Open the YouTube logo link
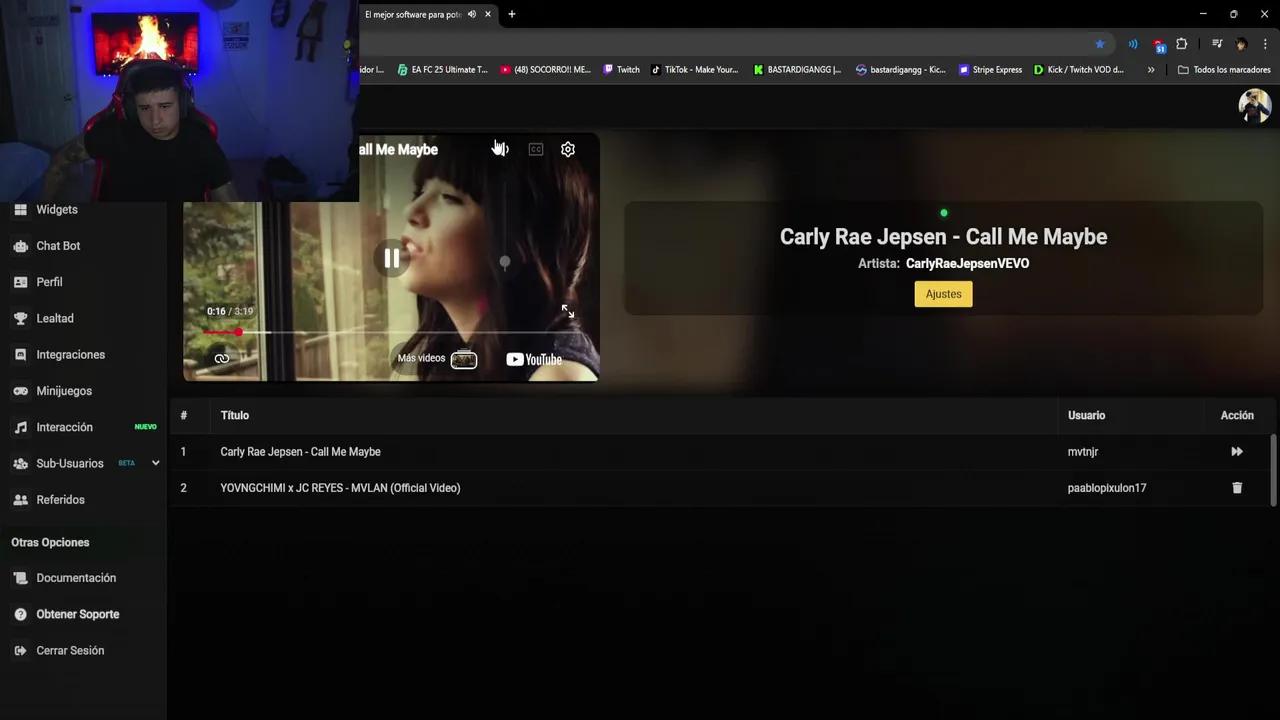Viewport: 1280px width, 720px height. 534,359
